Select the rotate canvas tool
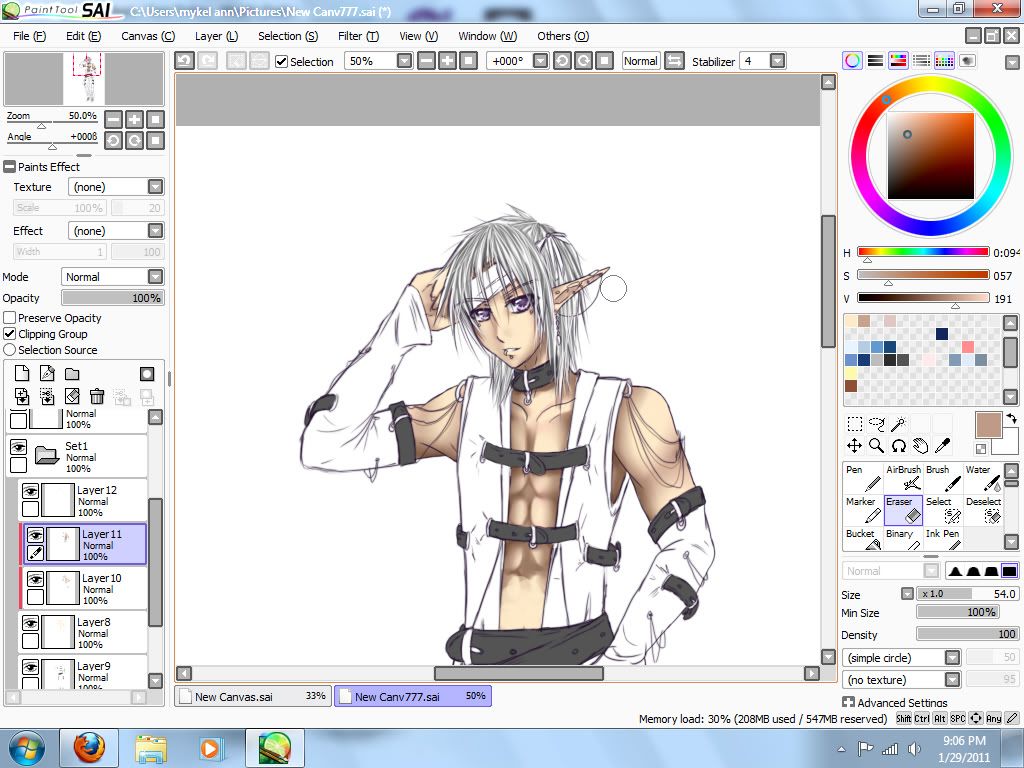This screenshot has height=768, width=1024. (899, 446)
